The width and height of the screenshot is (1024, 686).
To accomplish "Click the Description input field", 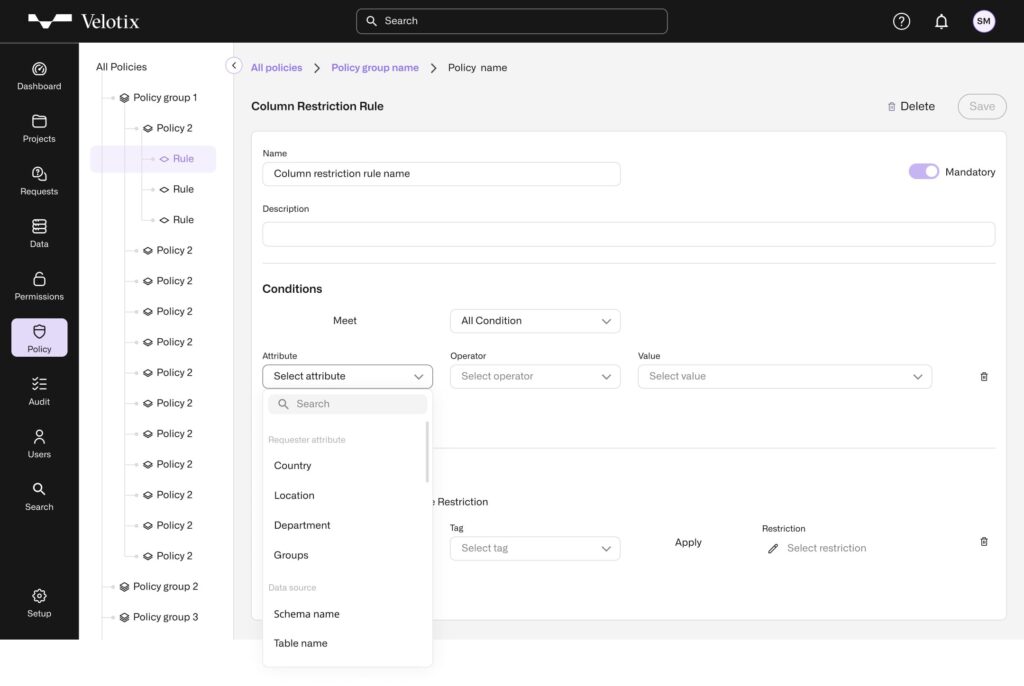I will click(x=628, y=234).
